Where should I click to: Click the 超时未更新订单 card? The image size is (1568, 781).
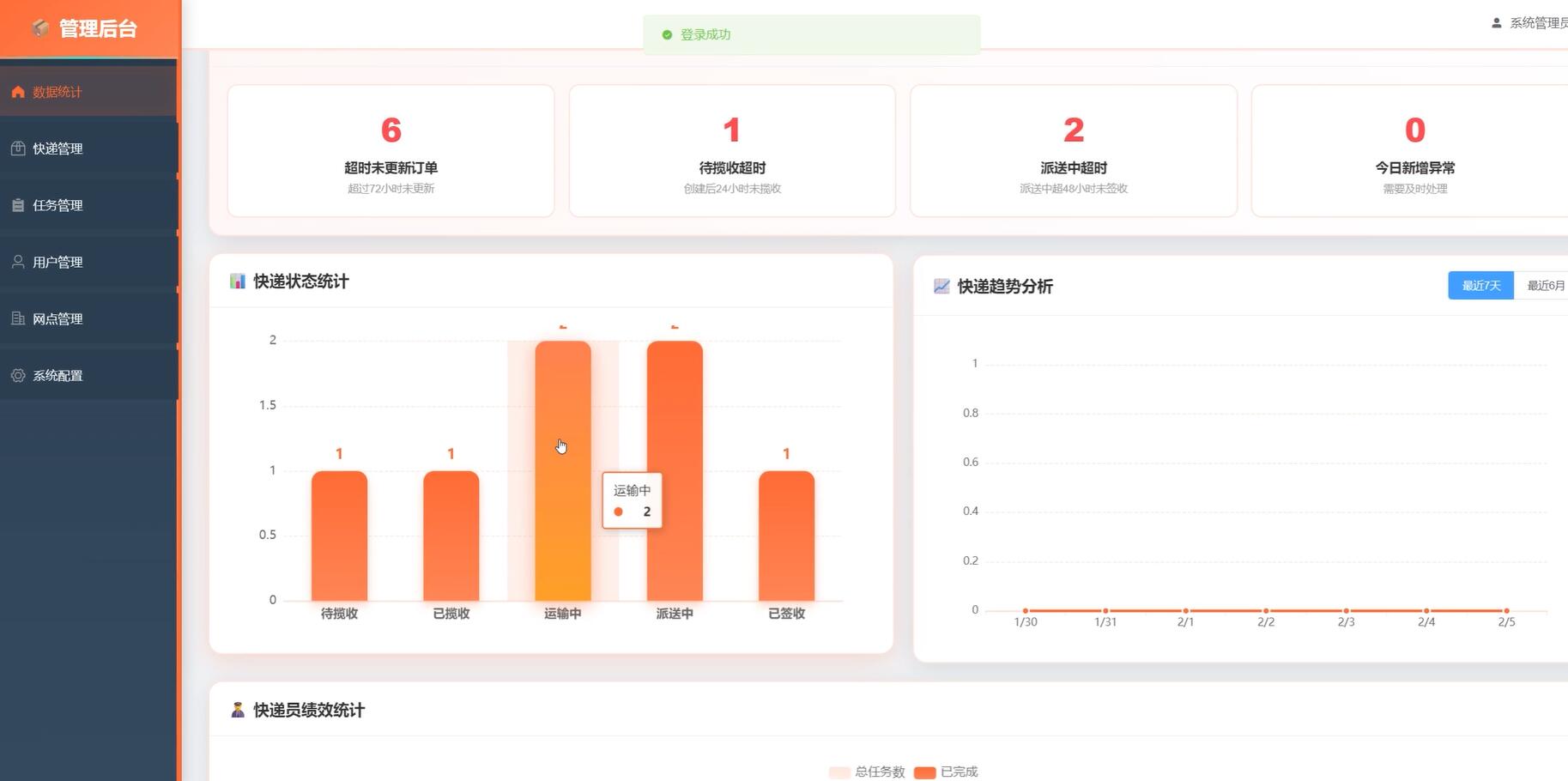coord(390,150)
